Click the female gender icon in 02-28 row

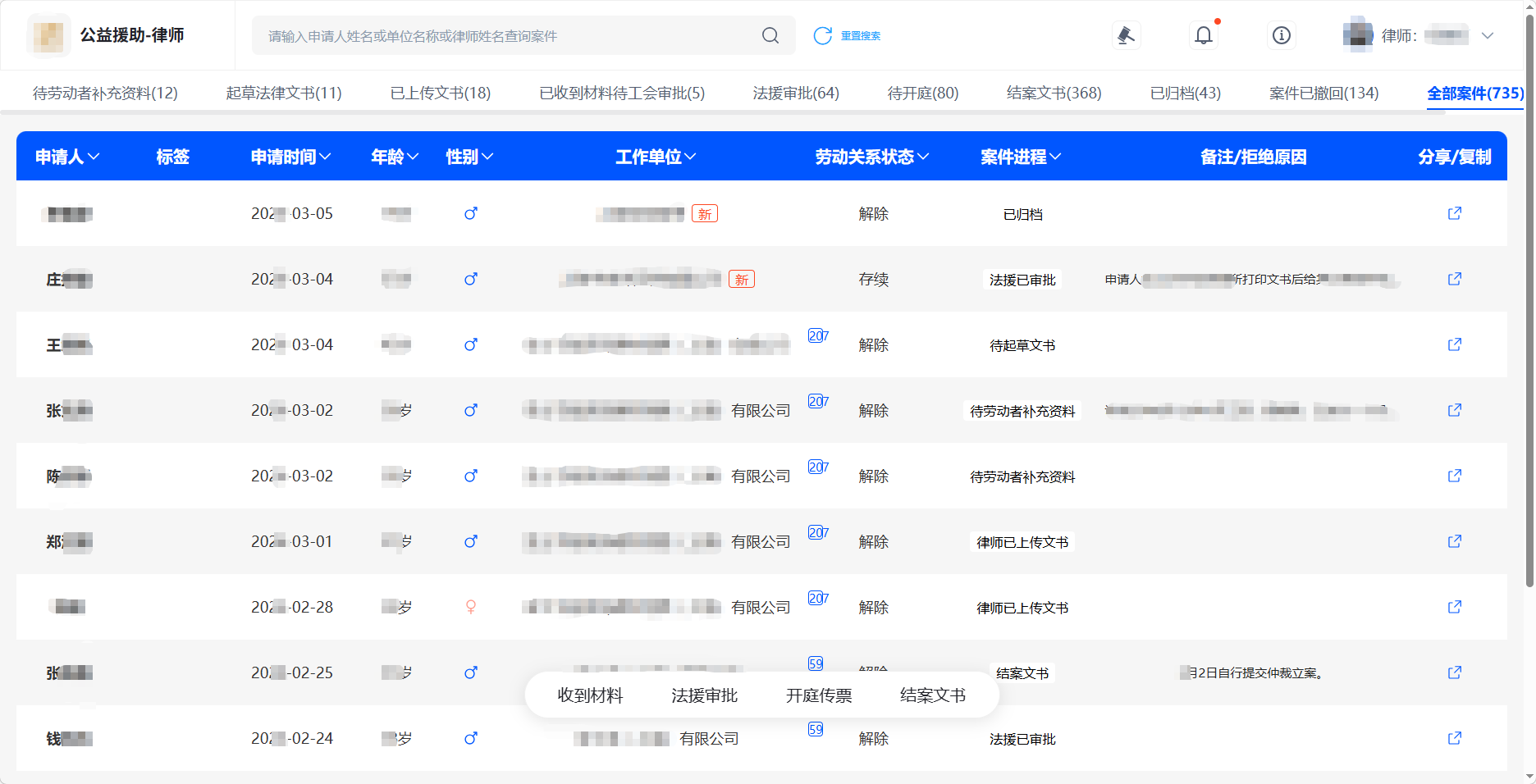tap(471, 607)
